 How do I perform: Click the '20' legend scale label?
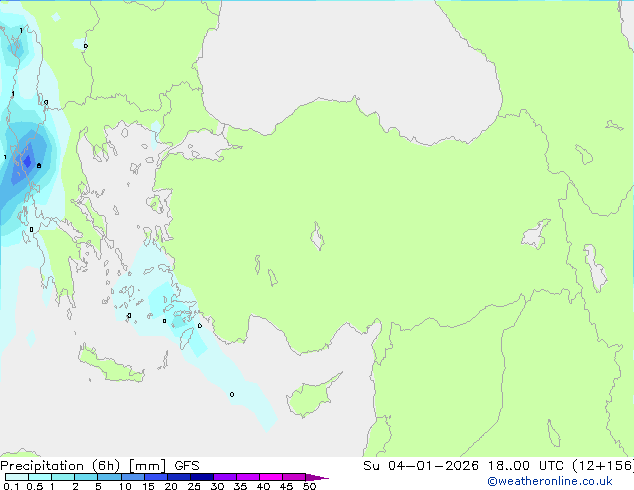coord(171,486)
